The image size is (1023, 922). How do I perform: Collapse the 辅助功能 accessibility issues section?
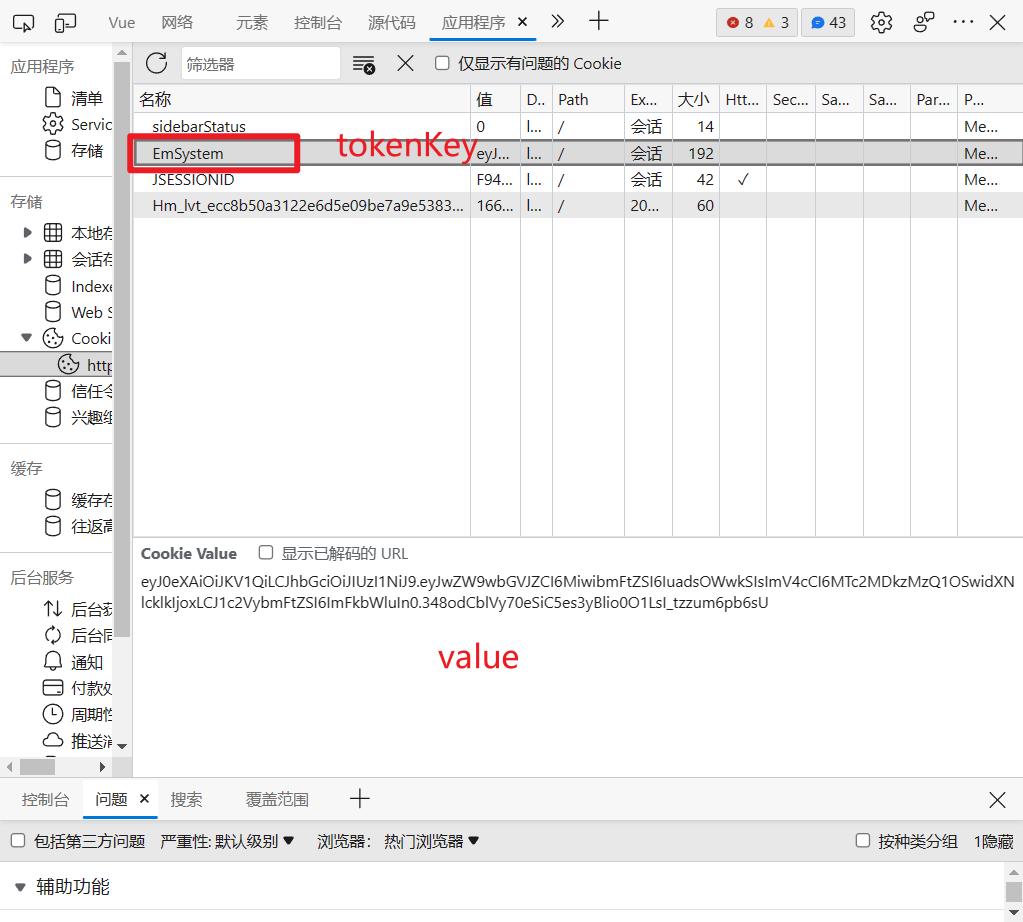pos(20,887)
